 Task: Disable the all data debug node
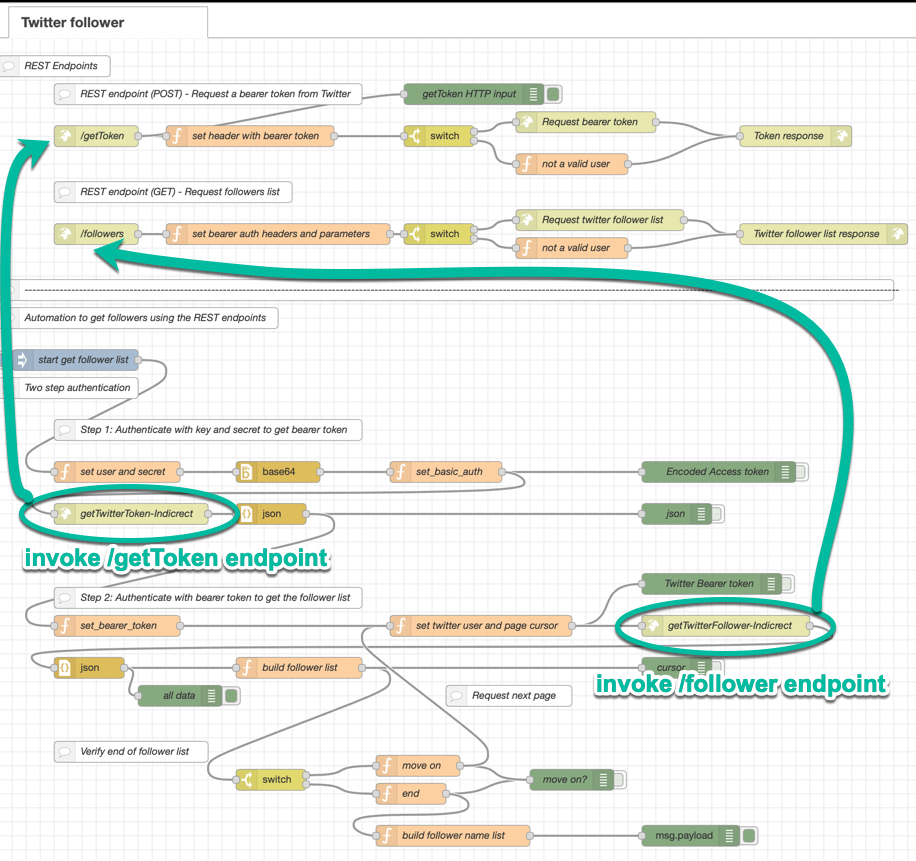[230, 695]
